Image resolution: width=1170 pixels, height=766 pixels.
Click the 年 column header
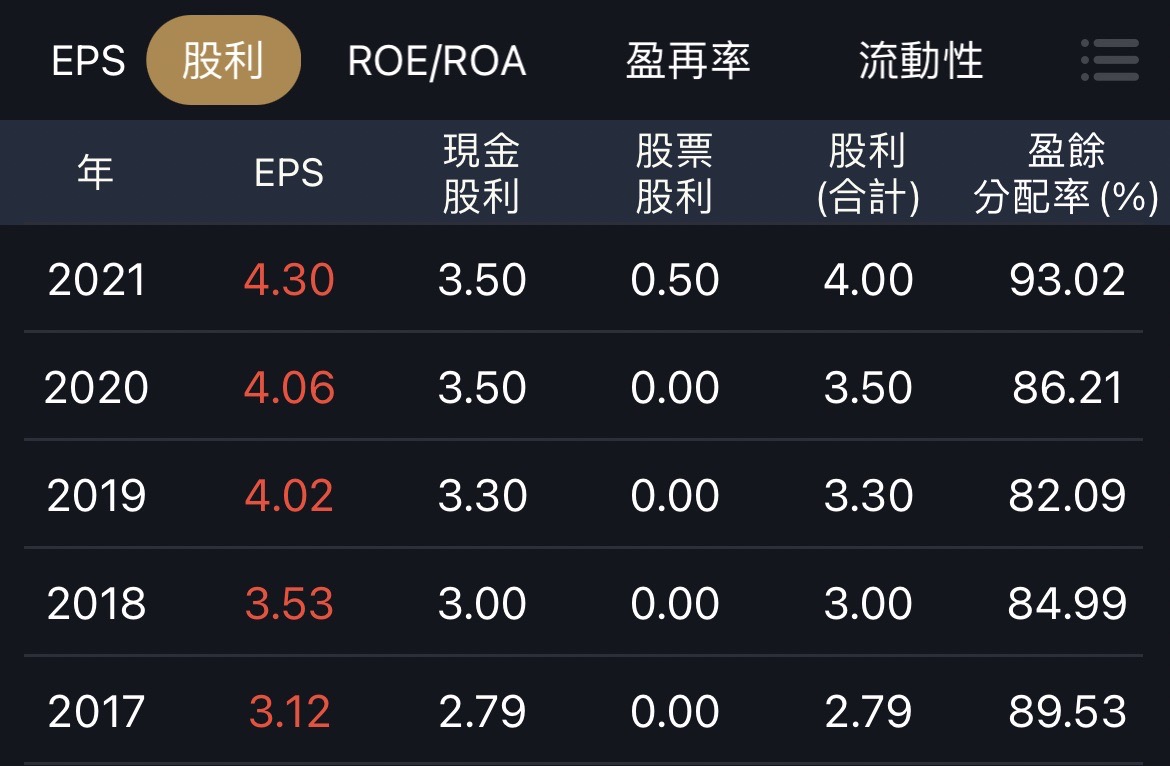(96, 172)
